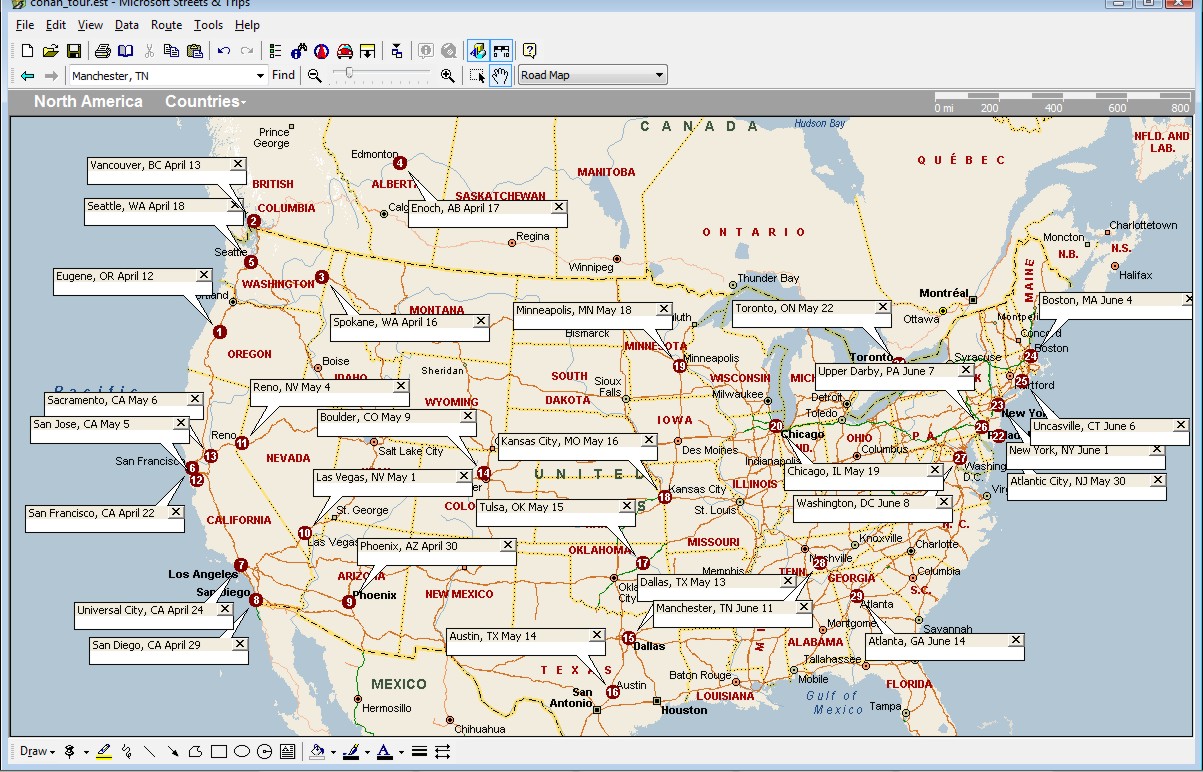Select the oval shape tool
The height and width of the screenshot is (772, 1203).
[241, 751]
